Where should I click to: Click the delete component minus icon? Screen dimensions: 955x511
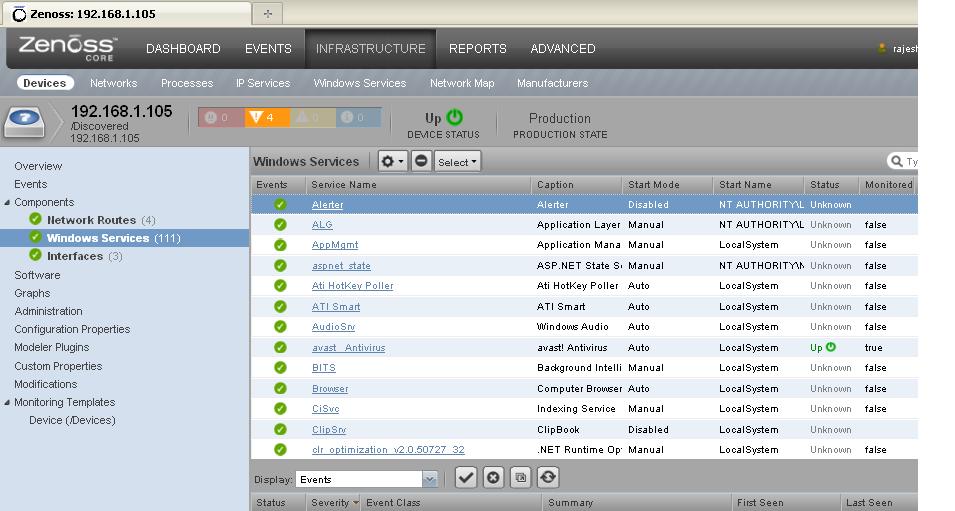point(421,161)
